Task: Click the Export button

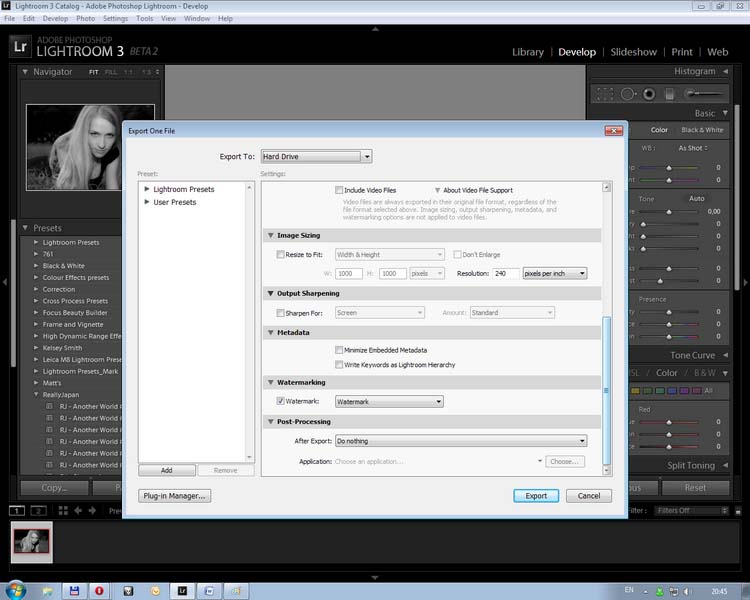Action: [536, 495]
